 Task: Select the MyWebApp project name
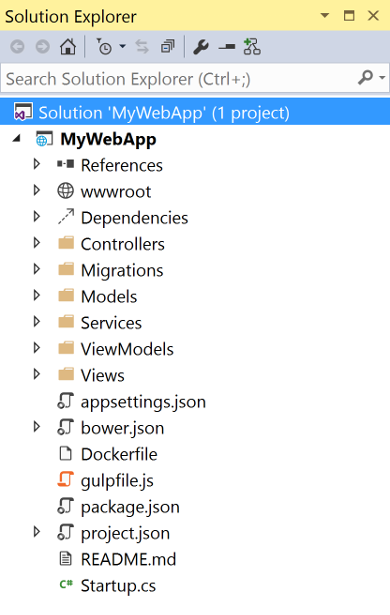click(x=108, y=139)
